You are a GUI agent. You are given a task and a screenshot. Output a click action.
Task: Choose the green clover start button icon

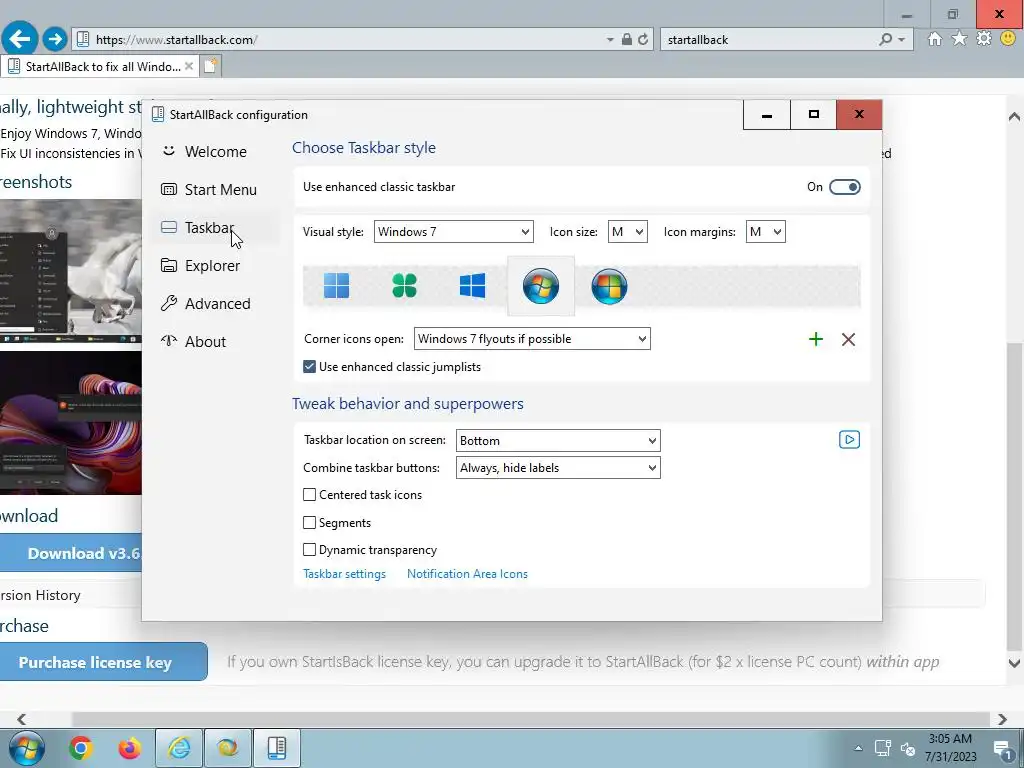coord(404,285)
